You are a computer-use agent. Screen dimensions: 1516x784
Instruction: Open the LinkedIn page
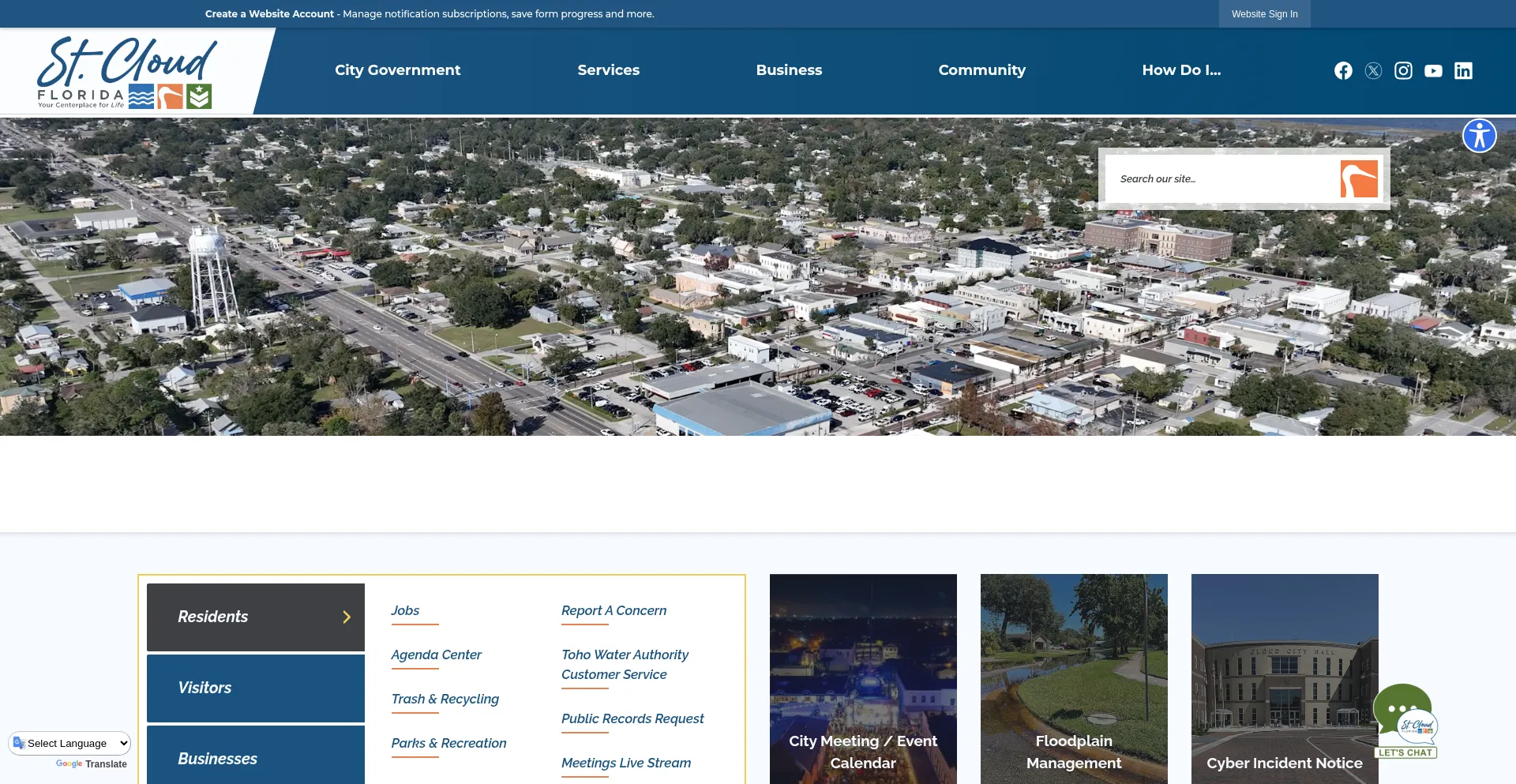(1463, 70)
